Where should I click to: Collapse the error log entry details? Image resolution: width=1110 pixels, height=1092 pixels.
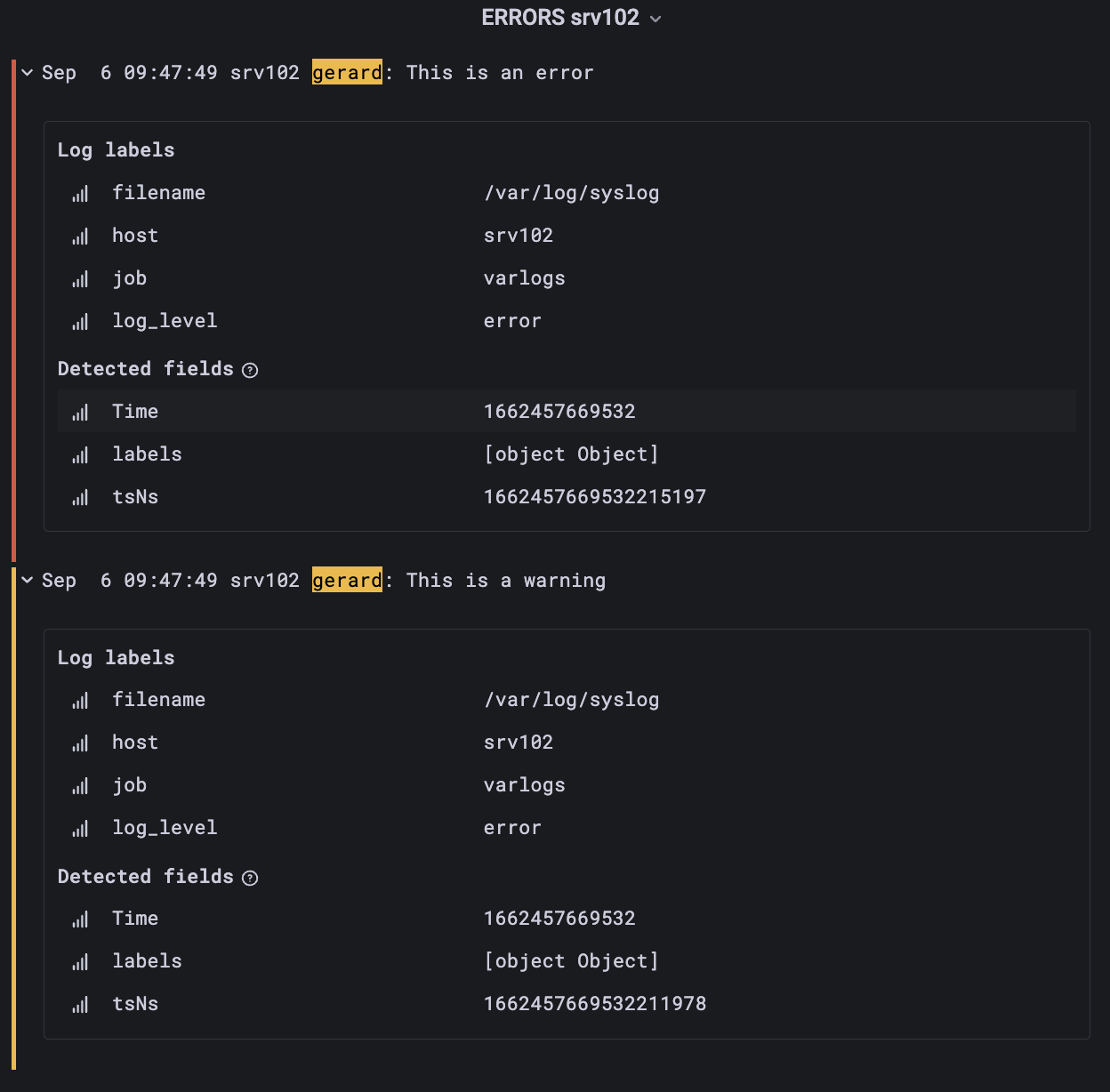pos(26,73)
